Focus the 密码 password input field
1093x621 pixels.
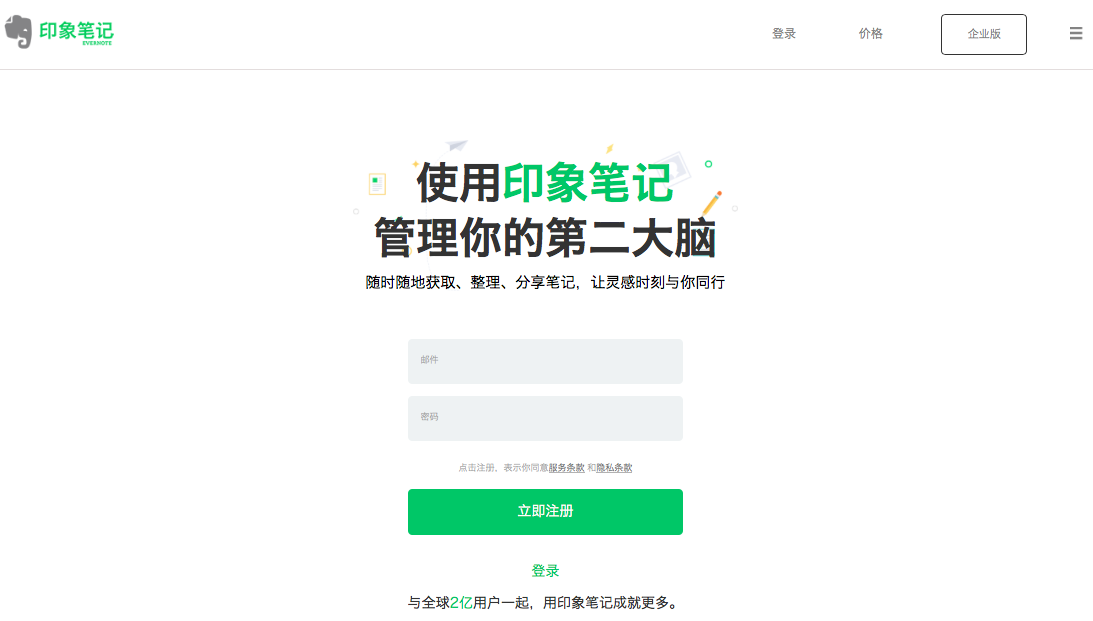pos(545,418)
